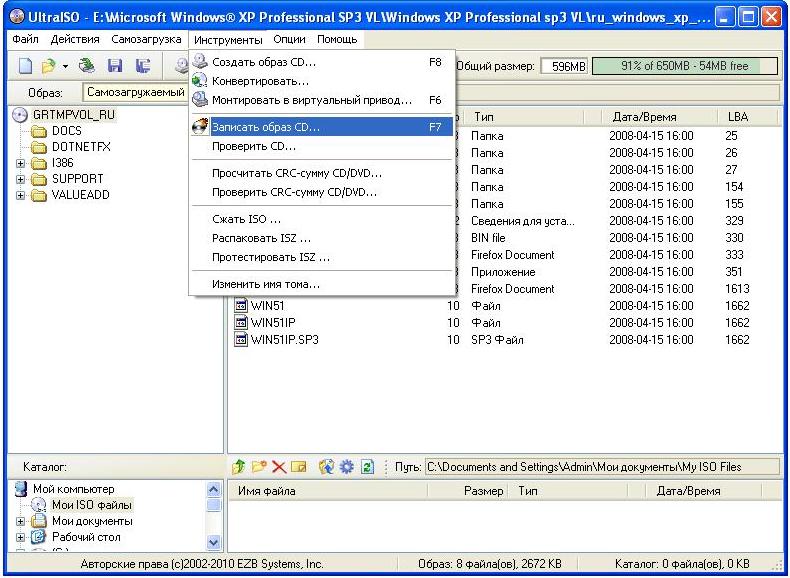Click the Rename icon in the Каталог toolbar
Screen dimensions: 790x578
click(x=299, y=467)
